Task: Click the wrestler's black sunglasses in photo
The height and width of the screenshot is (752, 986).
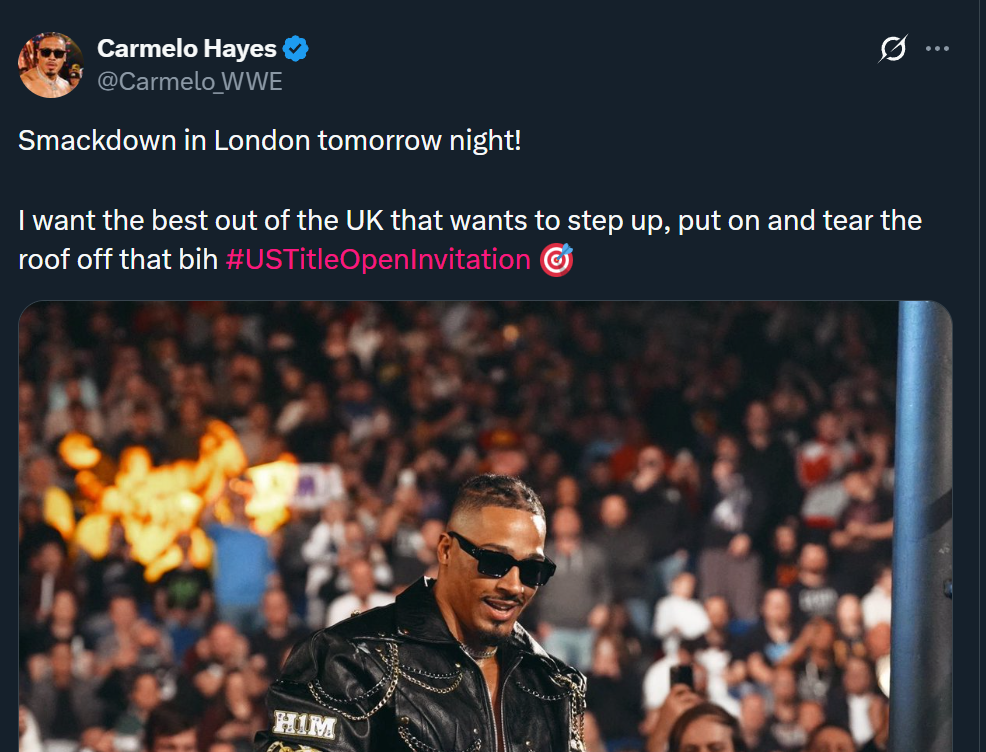Action: [502, 558]
